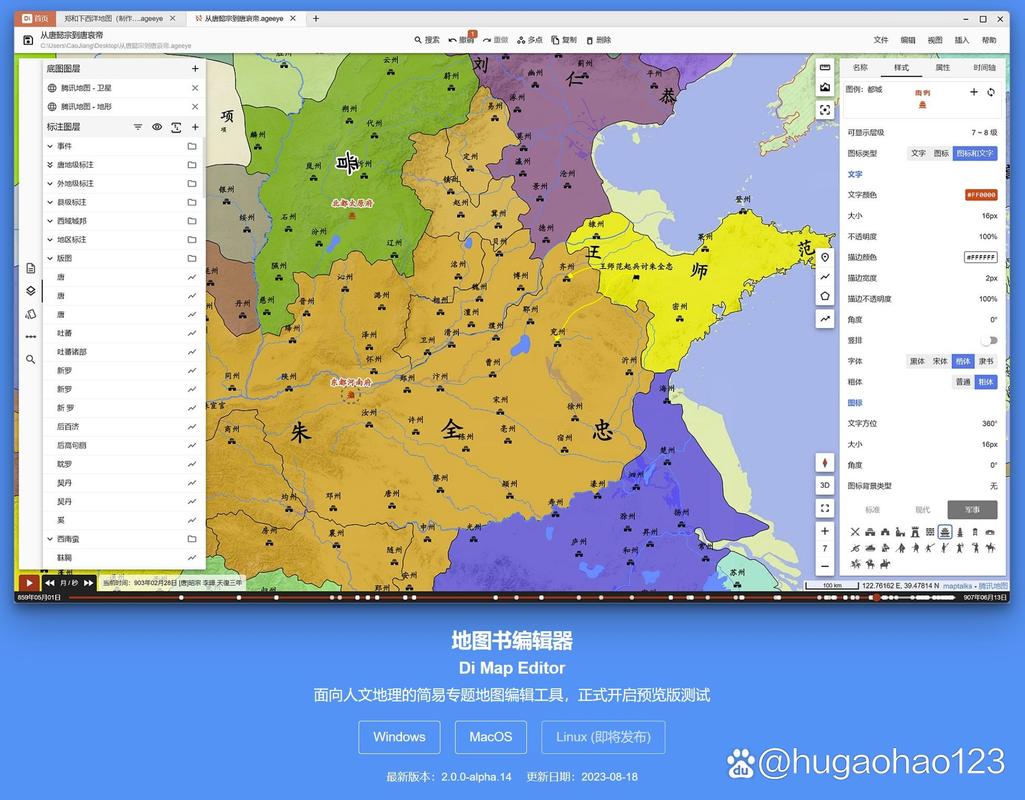Select the route arrow line tool

pyautogui.click(x=825, y=319)
